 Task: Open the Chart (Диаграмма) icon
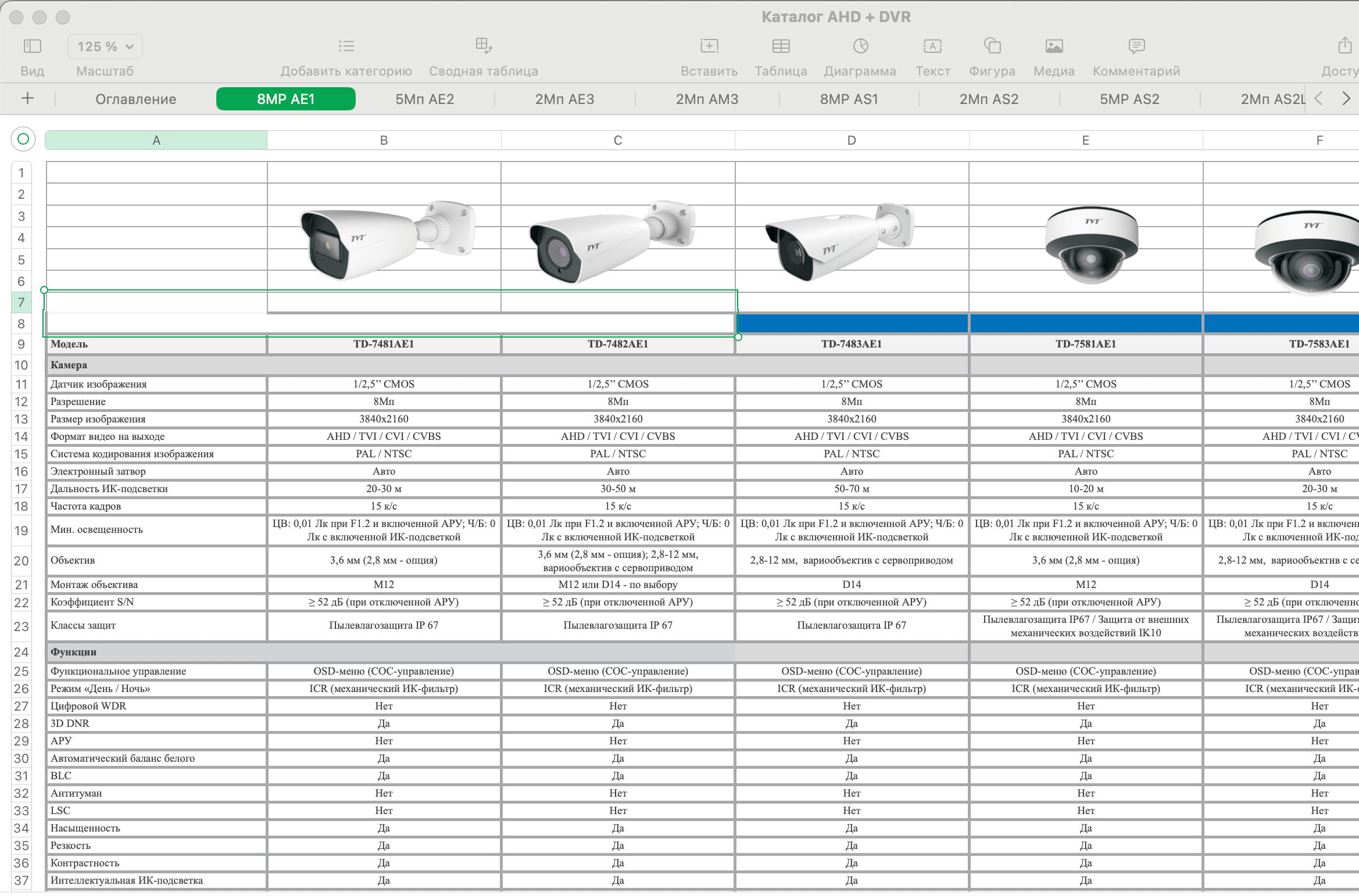coord(860,46)
